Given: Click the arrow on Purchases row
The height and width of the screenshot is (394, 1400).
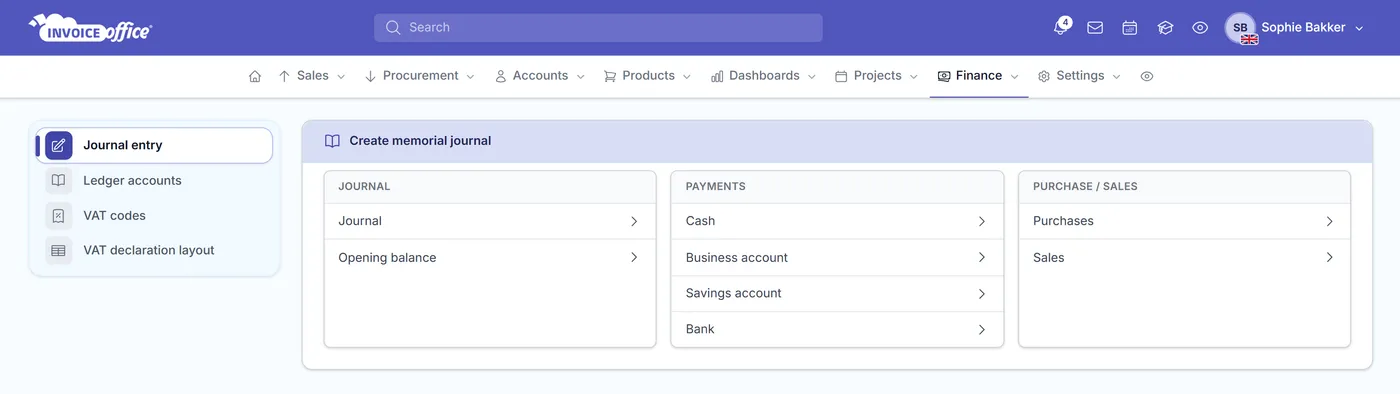Looking at the screenshot, I should coord(1329,221).
